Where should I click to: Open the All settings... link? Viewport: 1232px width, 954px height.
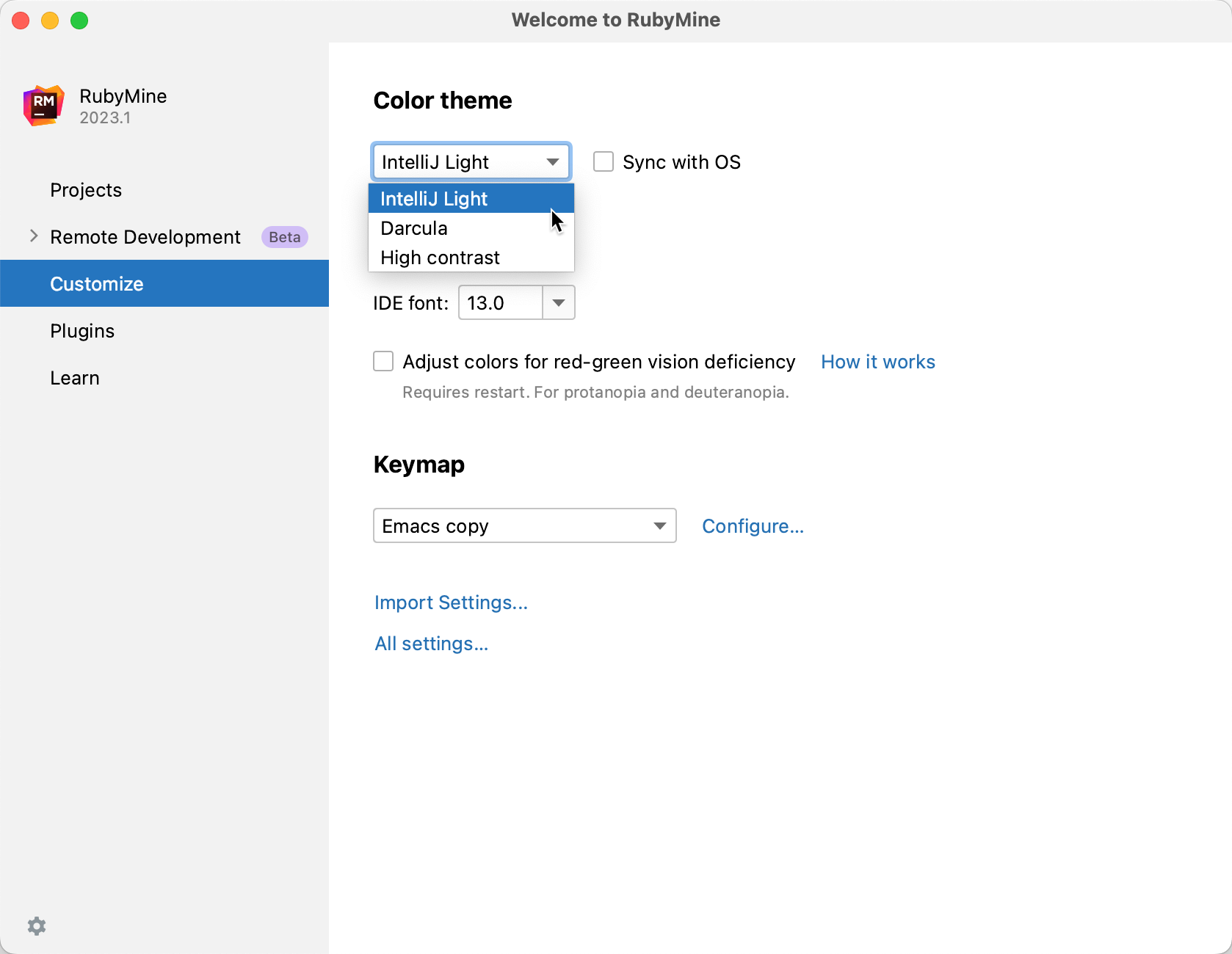(x=431, y=644)
